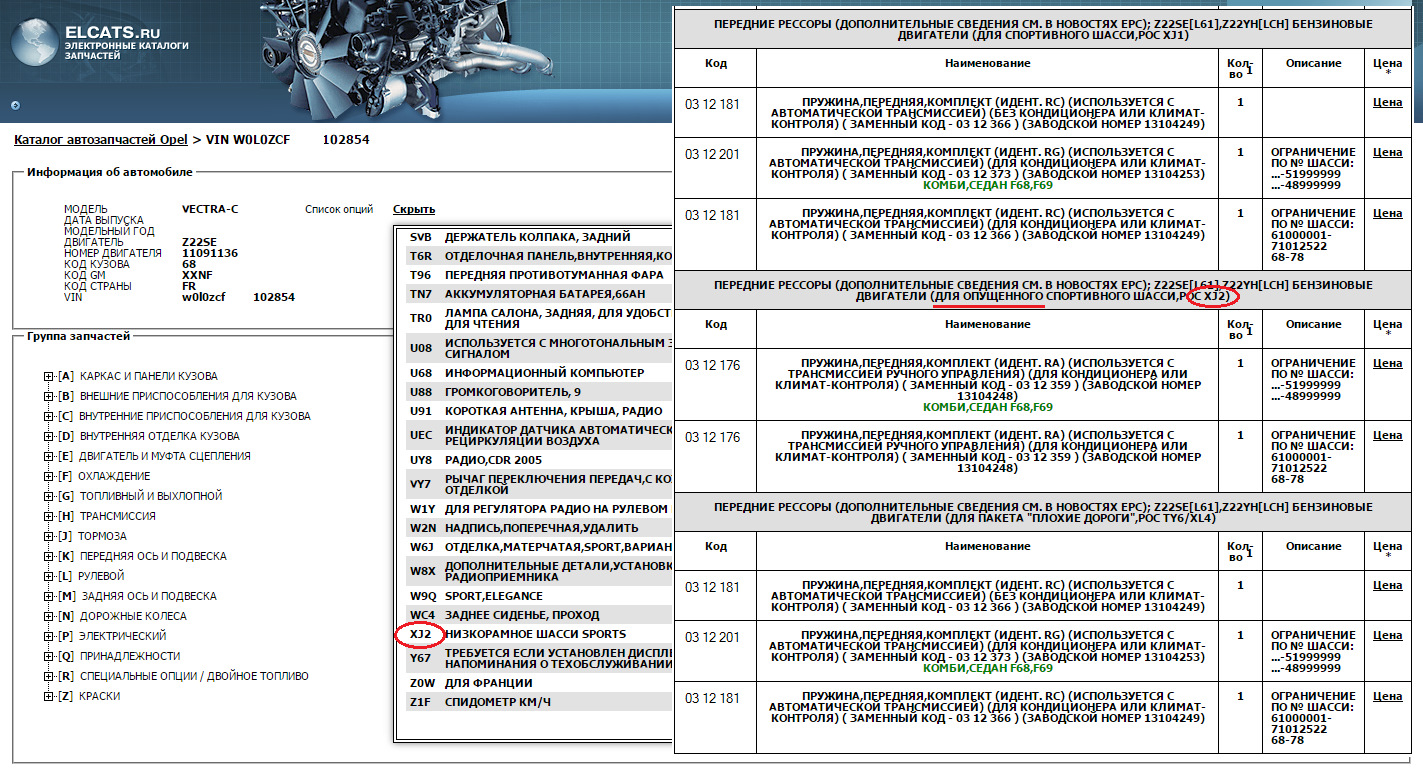
Task: Click the XJ1 sports chassis table header
Action: (1043, 29)
